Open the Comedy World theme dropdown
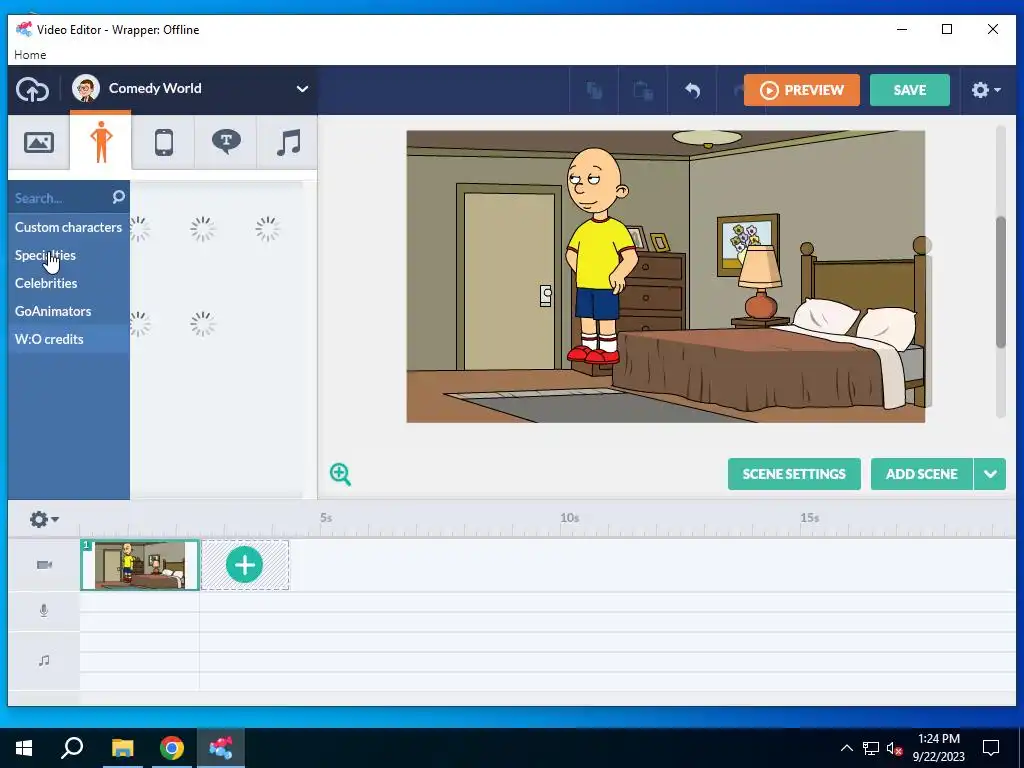Screen dimensions: 1024x768 tap(189, 89)
